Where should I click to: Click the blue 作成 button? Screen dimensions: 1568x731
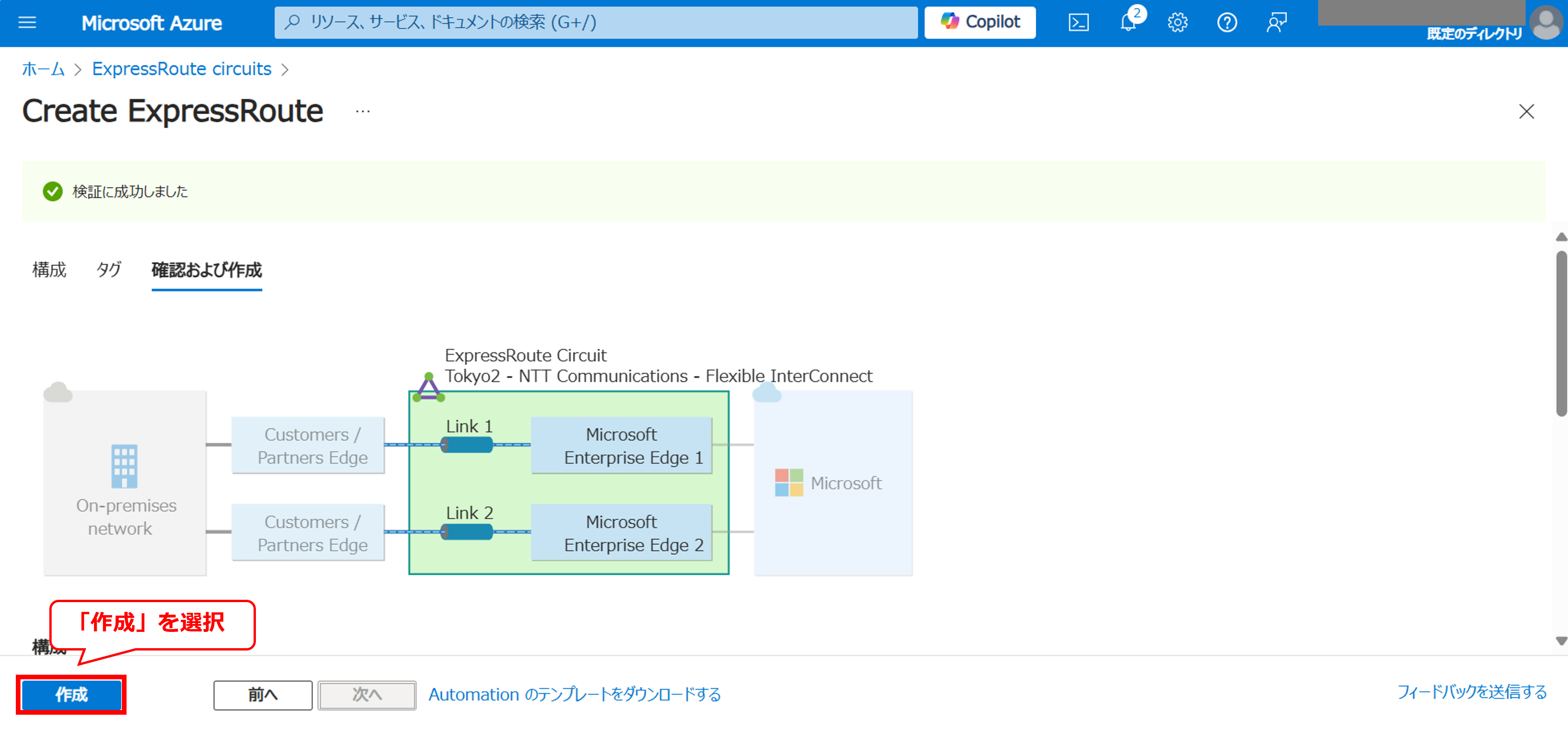tap(71, 695)
